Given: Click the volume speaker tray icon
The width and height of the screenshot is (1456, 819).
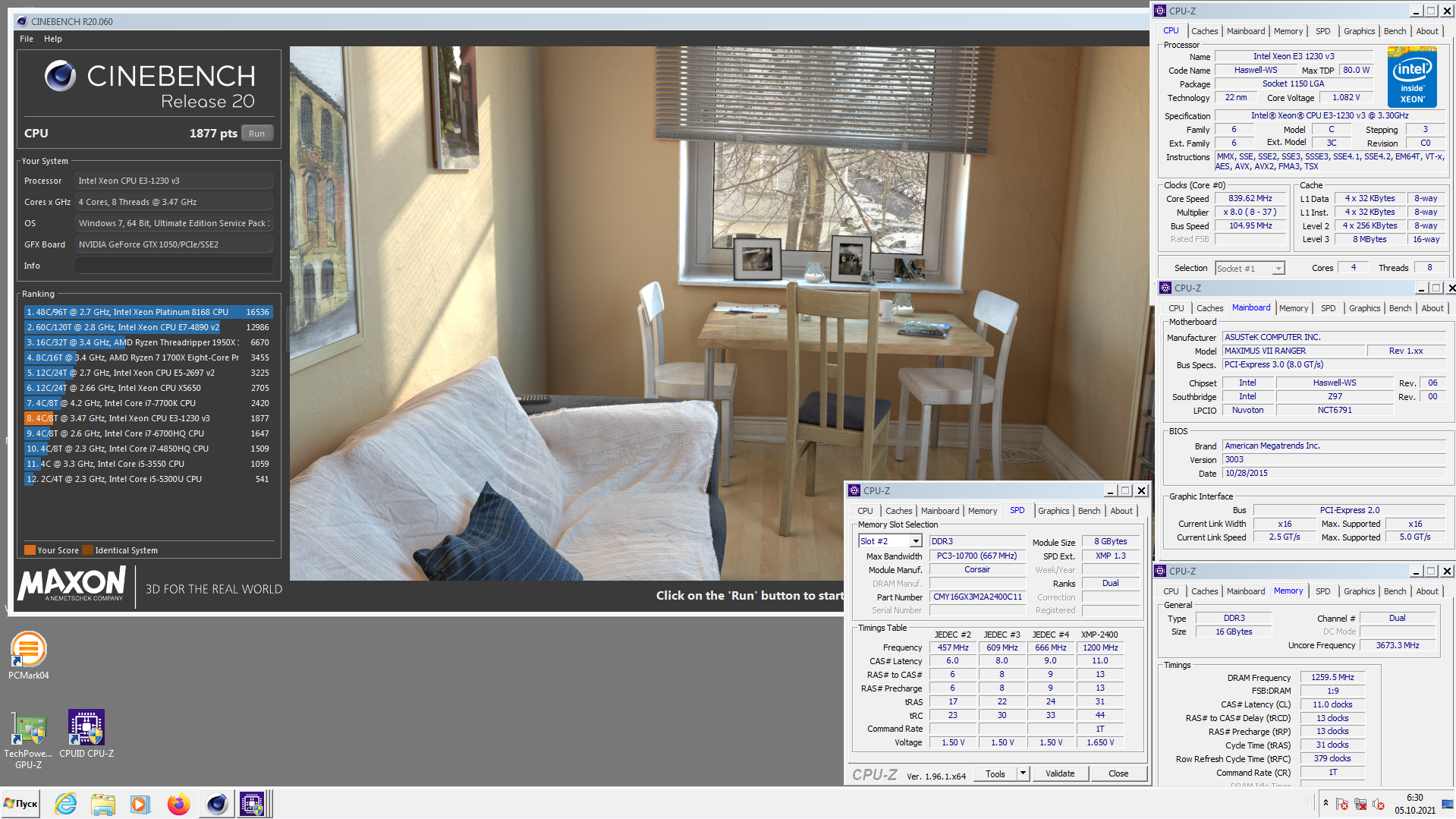Looking at the screenshot, I should tap(1379, 804).
